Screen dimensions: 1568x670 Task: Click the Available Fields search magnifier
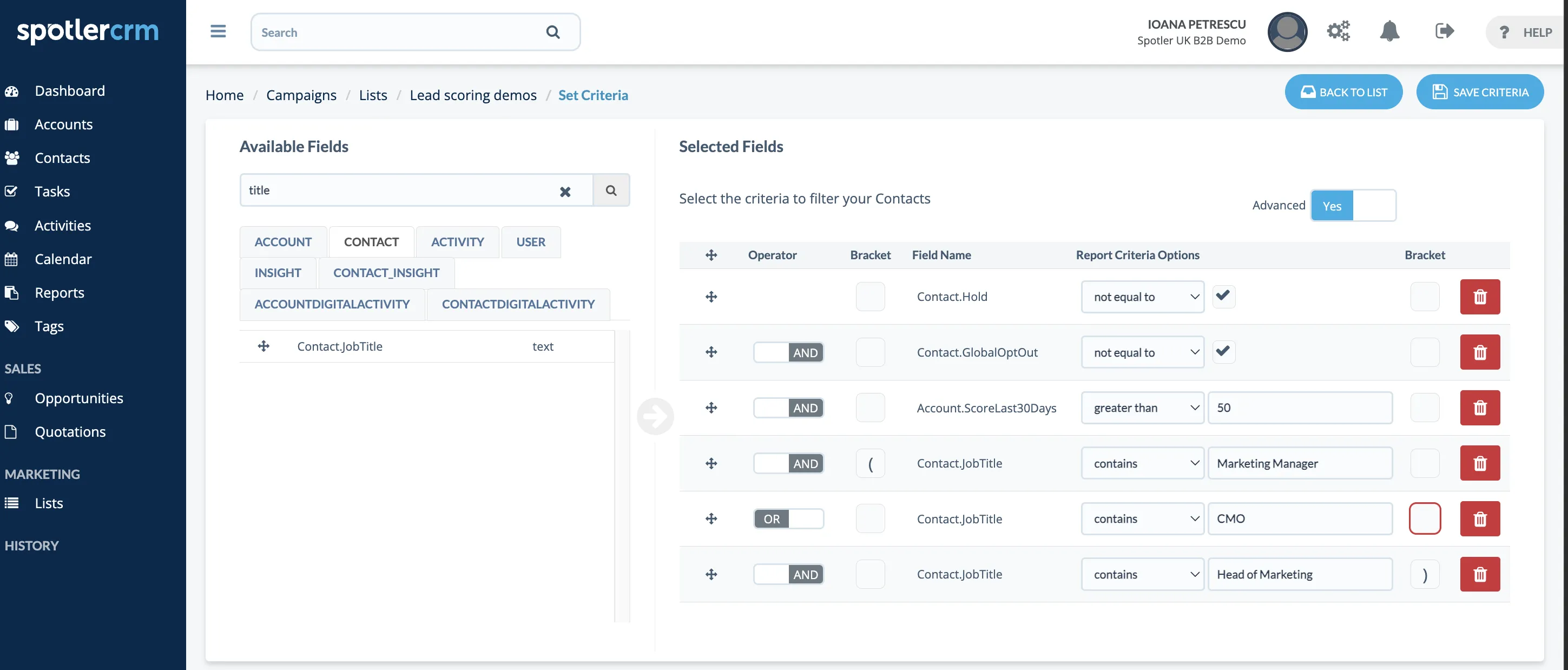(x=610, y=191)
